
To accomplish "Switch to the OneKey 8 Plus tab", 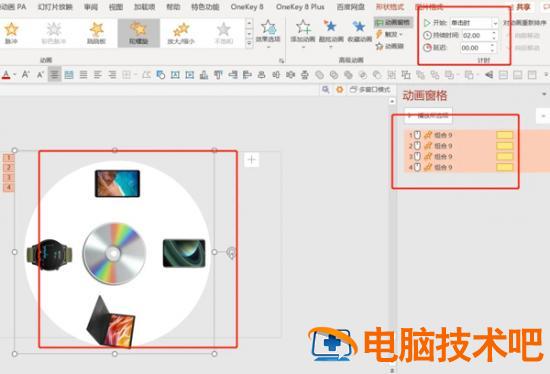I will (x=300, y=7).
